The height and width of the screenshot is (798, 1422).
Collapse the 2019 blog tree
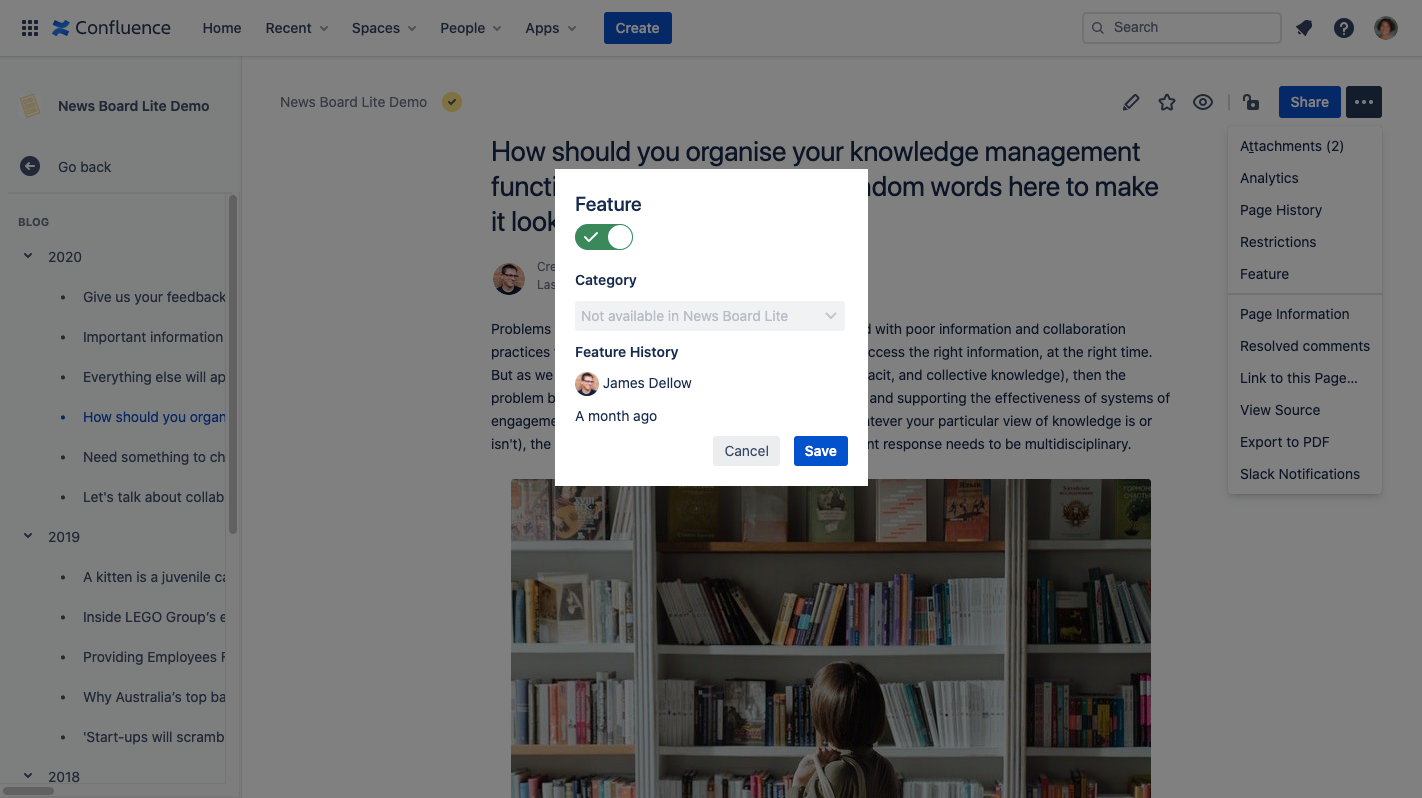click(28, 536)
